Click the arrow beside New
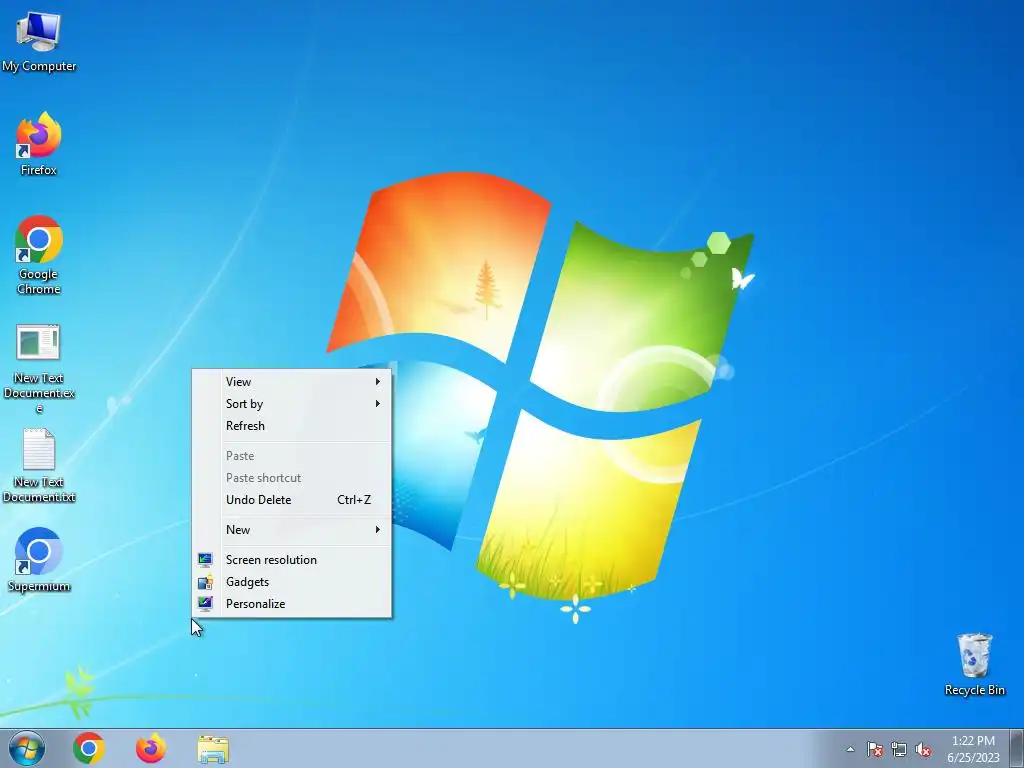Viewport: 1024px width, 768px height. coord(377,530)
